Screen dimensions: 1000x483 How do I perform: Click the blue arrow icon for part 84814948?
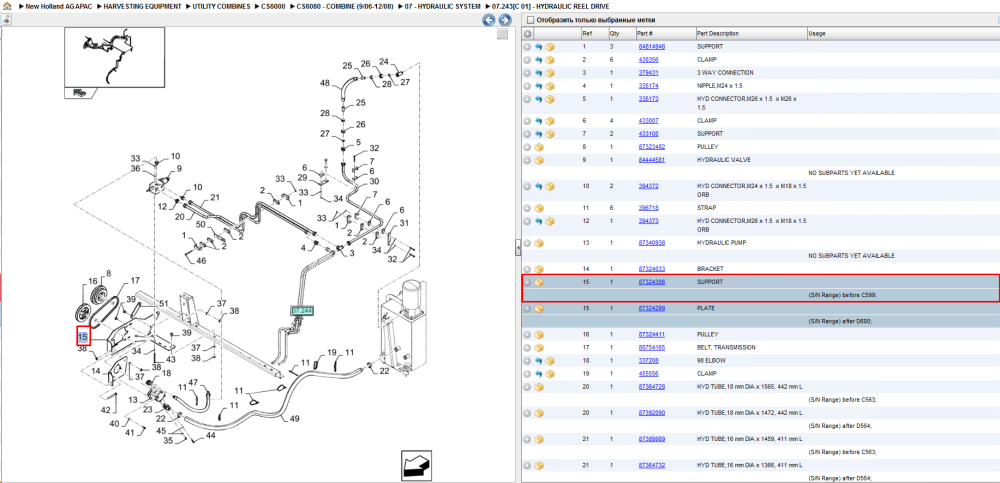coord(538,47)
